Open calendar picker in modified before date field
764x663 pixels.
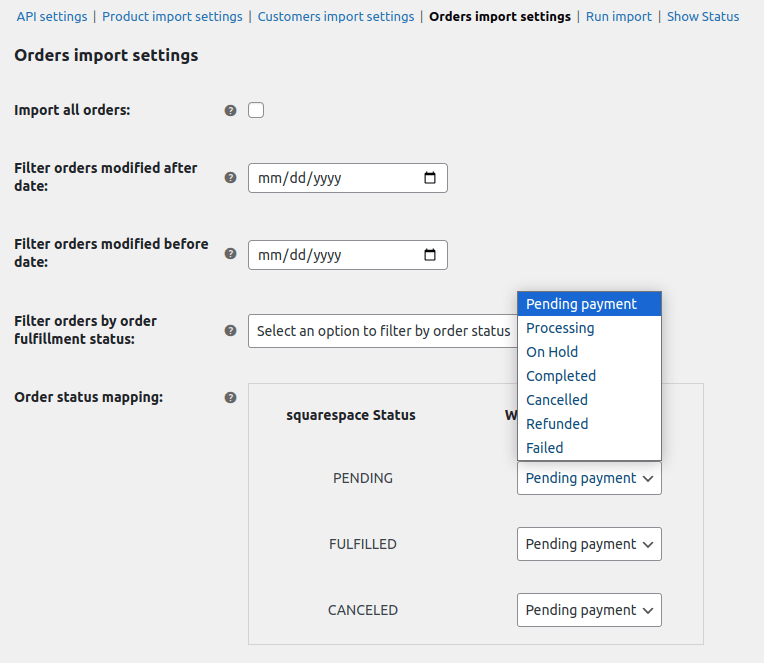430,255
